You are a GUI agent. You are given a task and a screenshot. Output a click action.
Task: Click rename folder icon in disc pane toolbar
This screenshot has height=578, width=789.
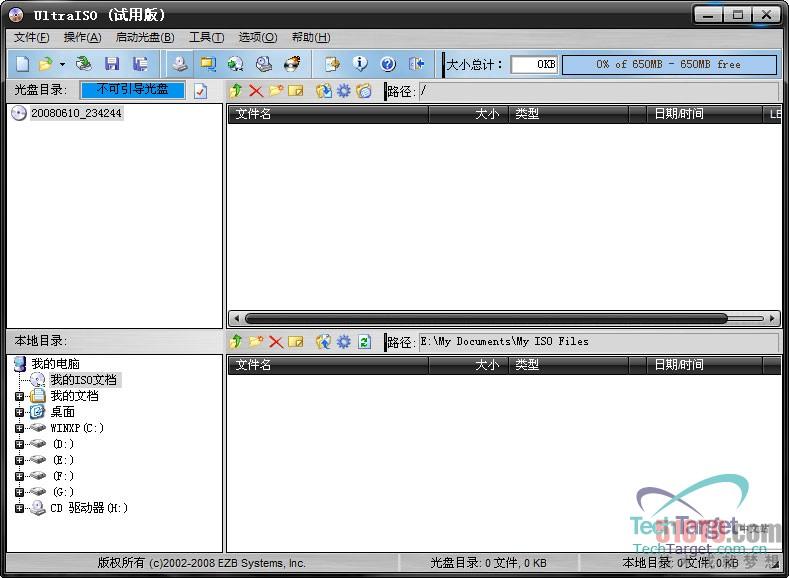point(296,91)
